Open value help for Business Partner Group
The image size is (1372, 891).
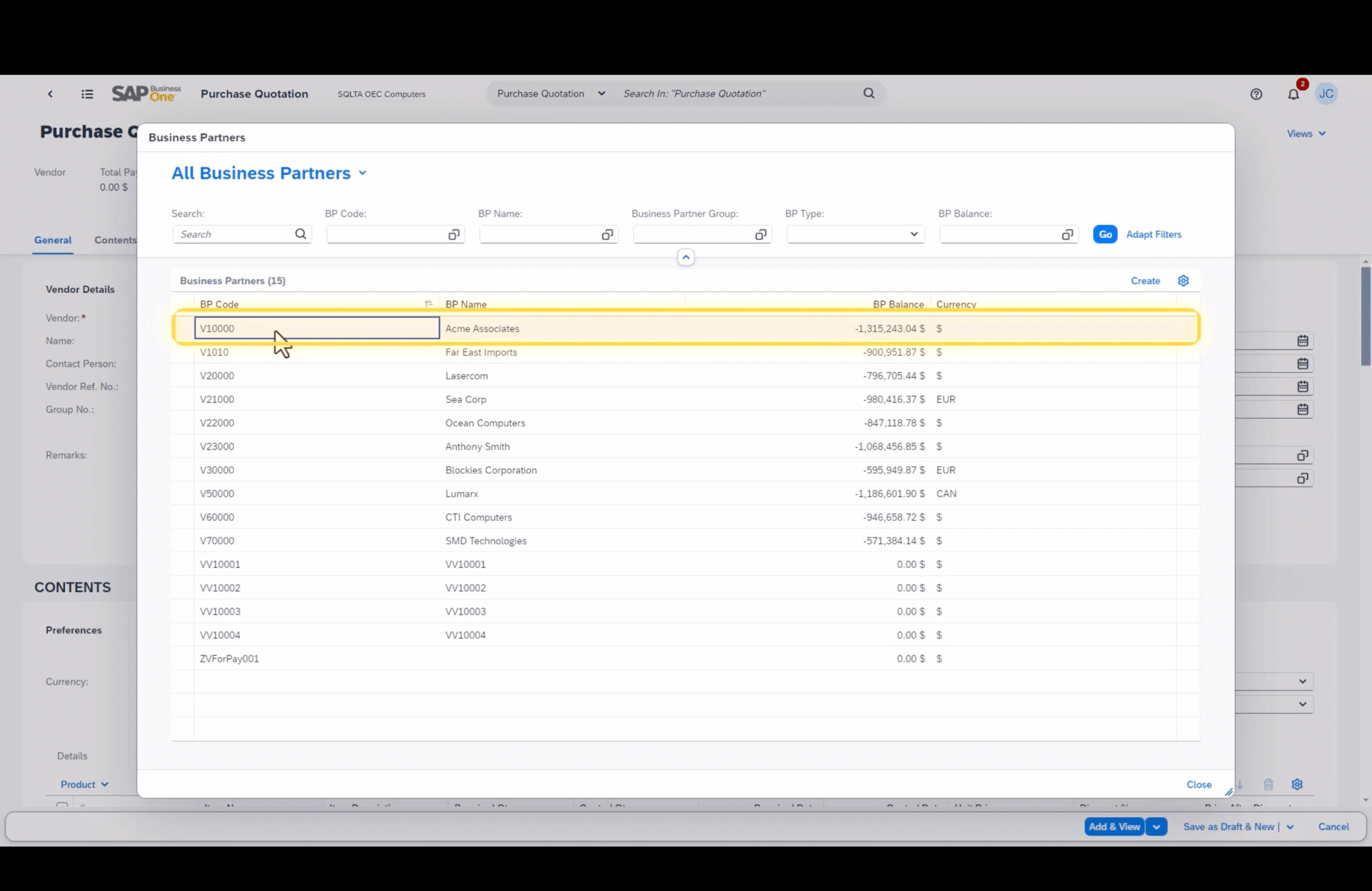click(x=760, y=234)
